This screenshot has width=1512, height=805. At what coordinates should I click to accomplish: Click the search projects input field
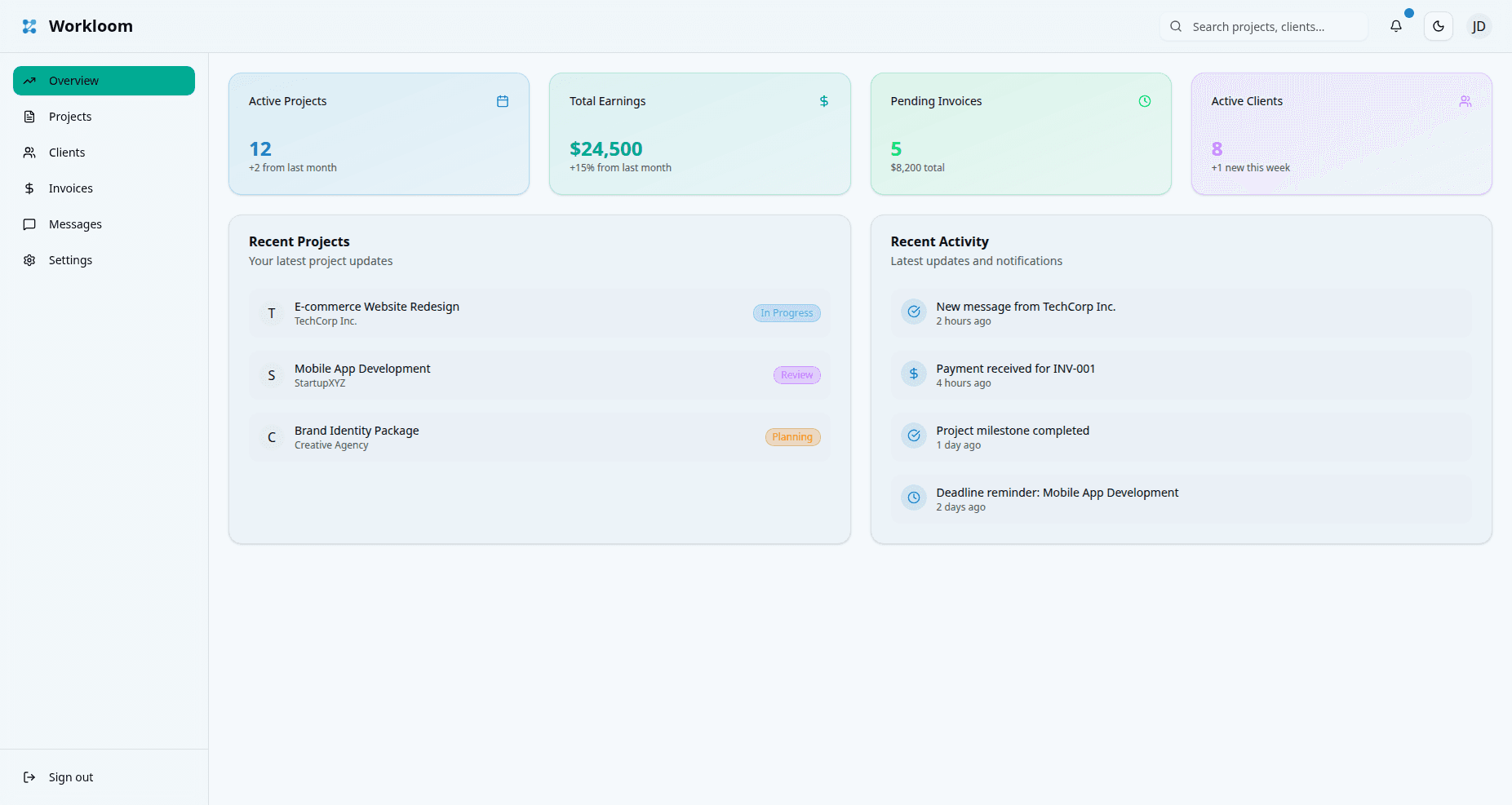coord(1263,26)
